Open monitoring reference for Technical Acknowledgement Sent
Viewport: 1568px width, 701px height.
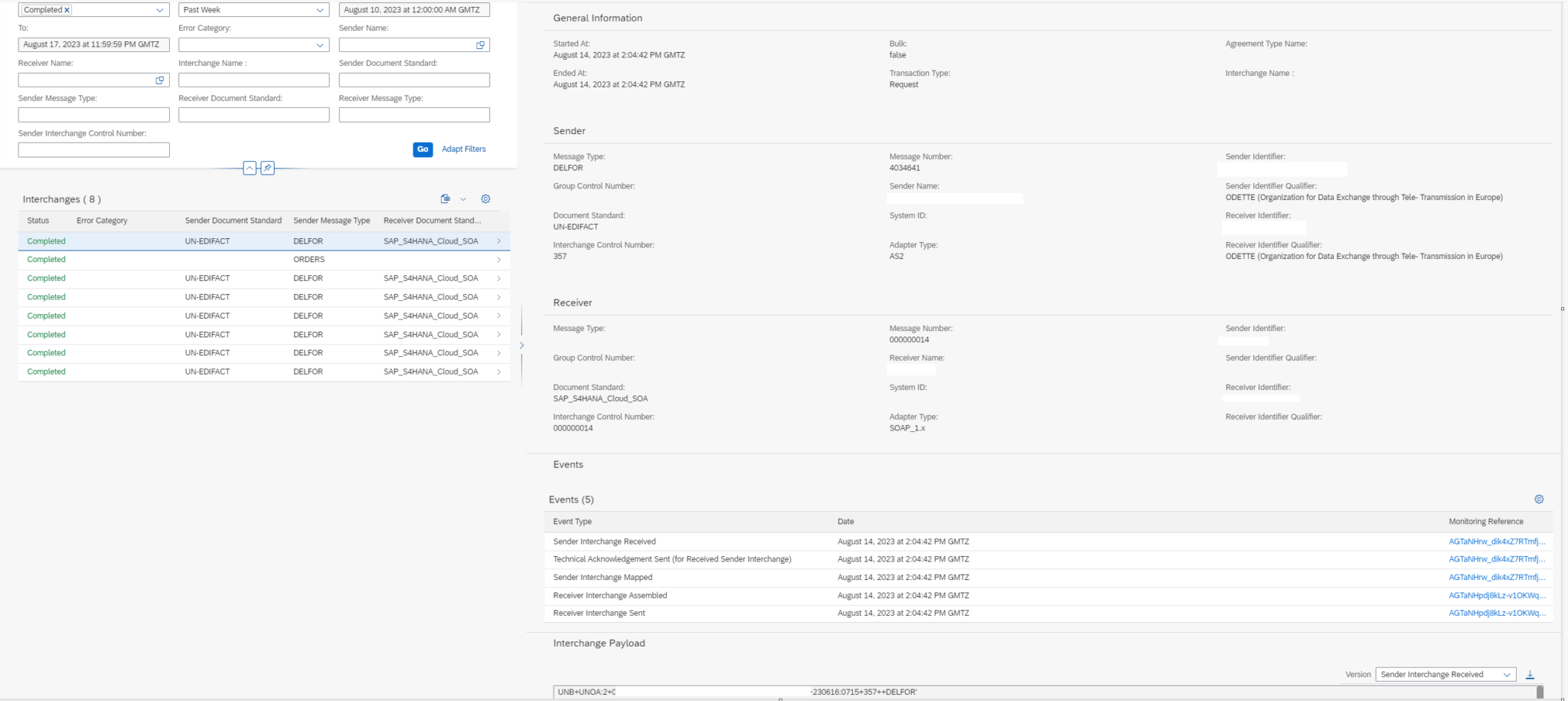(x=1497, y=559)
